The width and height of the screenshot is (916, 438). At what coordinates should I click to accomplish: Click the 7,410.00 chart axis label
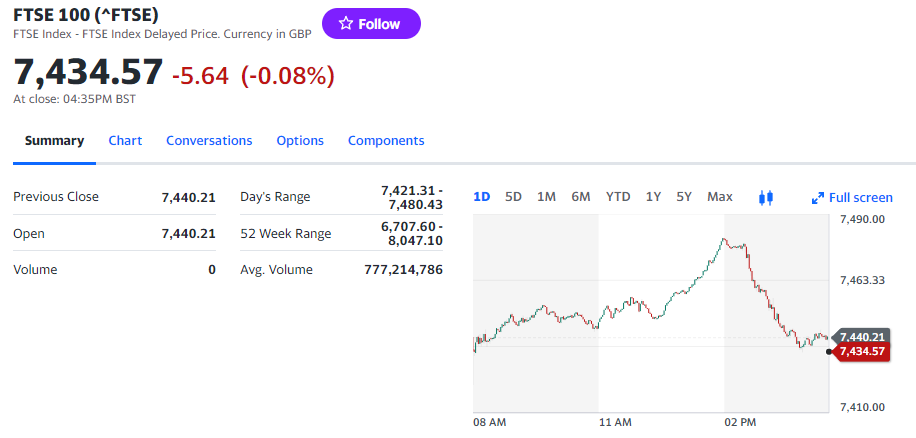(x=862, y=407)
